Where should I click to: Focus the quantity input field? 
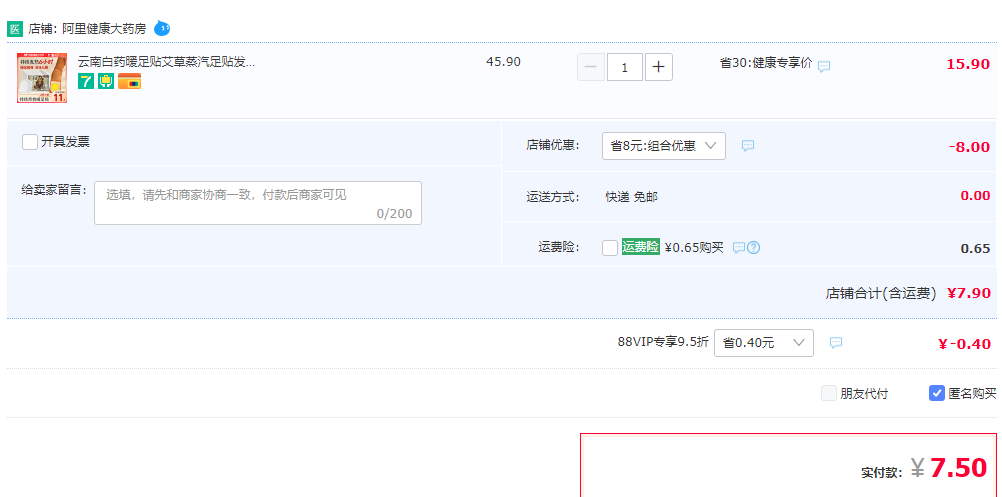(x=624, y=67)
